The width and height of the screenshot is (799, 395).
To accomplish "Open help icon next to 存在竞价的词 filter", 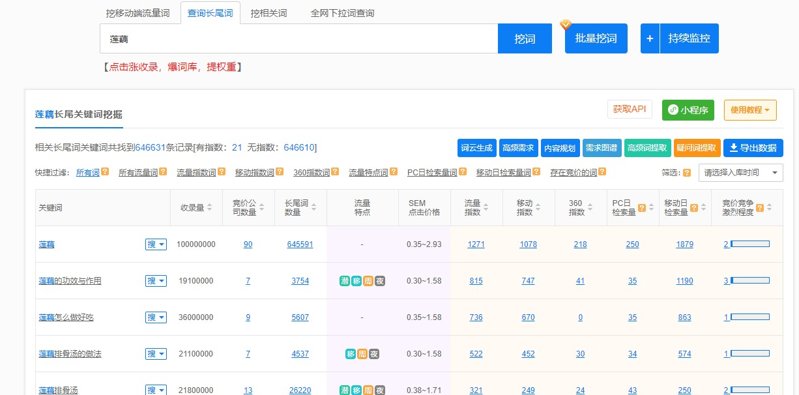I will (603, 172).
